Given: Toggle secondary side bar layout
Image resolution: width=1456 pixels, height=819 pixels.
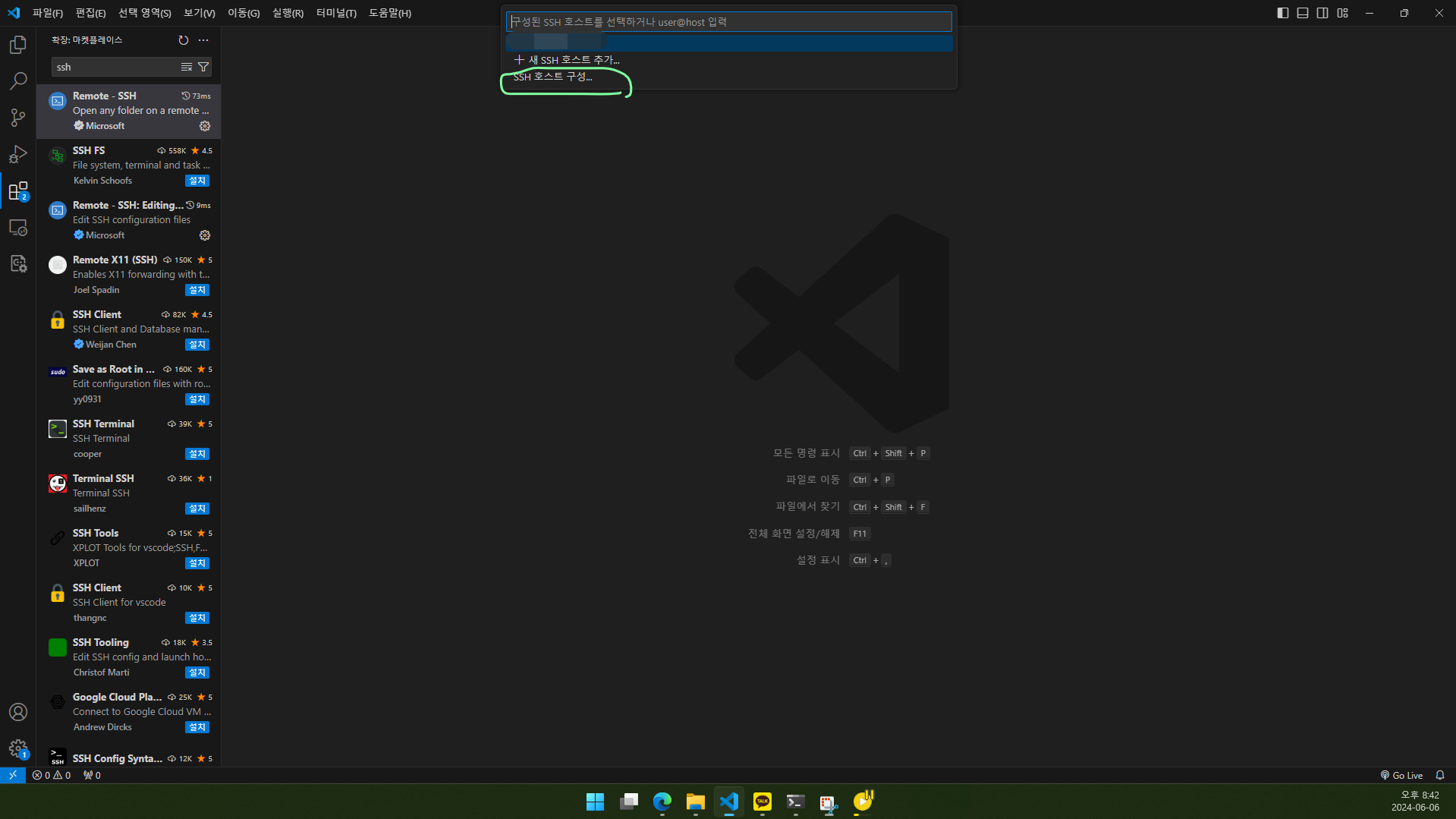Looking at the screenshot, I should point(1322,13).
